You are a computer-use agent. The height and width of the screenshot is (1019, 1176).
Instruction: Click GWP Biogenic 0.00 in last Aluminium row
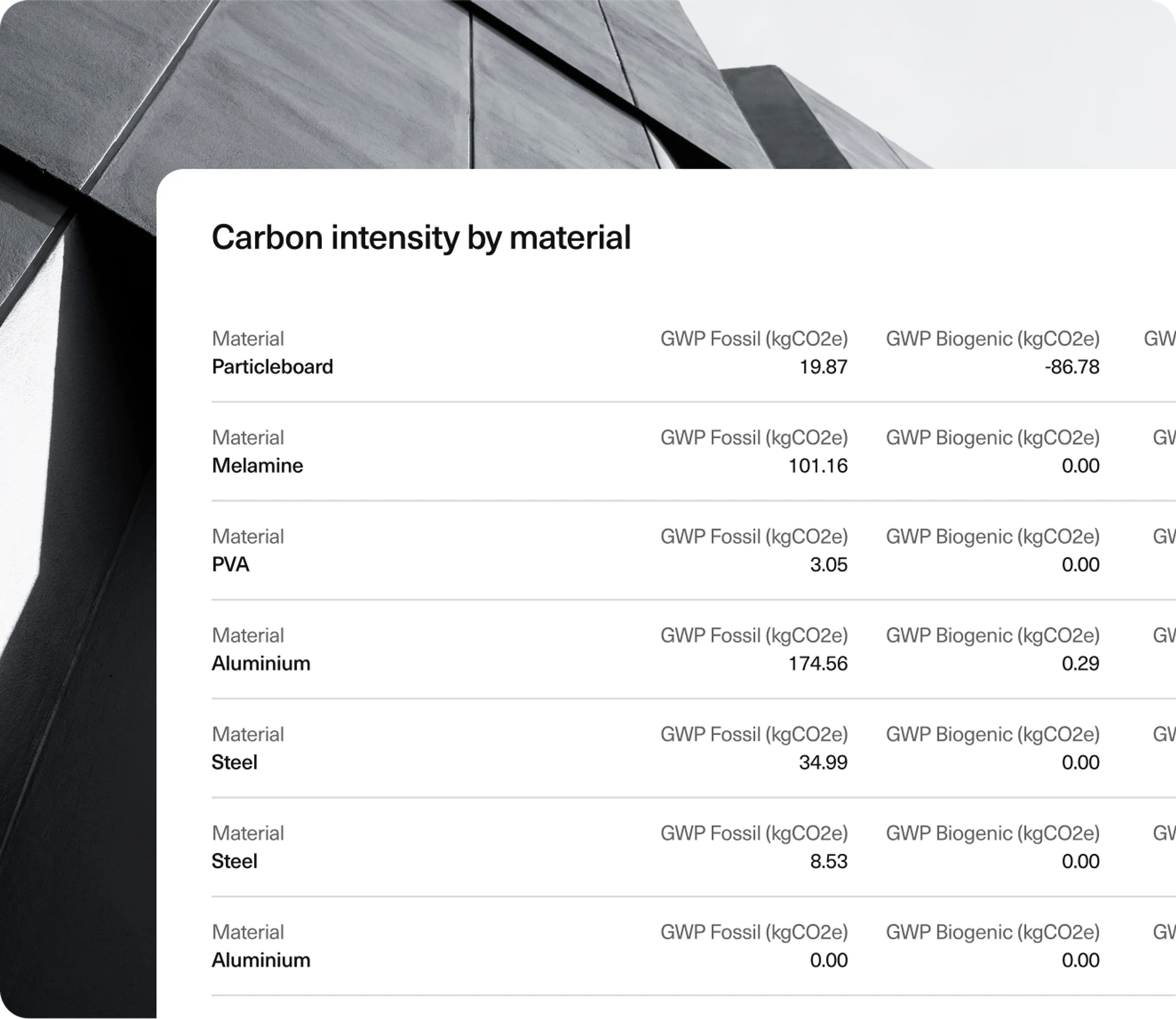click(x=1080, y=961)
